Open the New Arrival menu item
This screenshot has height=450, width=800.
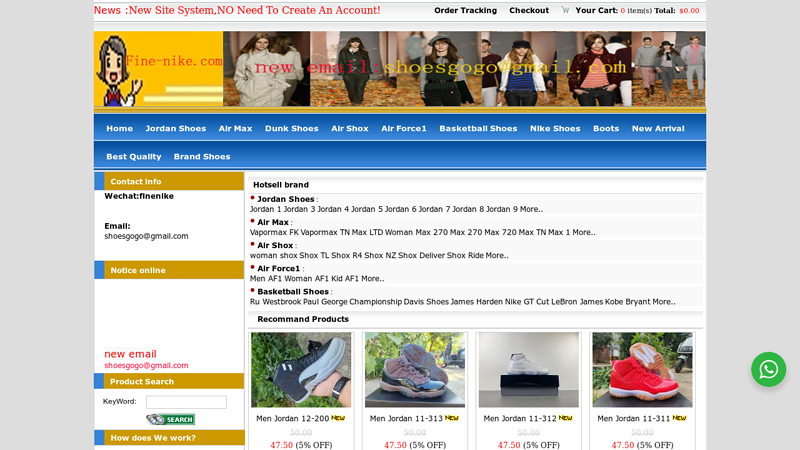(658, 129)
